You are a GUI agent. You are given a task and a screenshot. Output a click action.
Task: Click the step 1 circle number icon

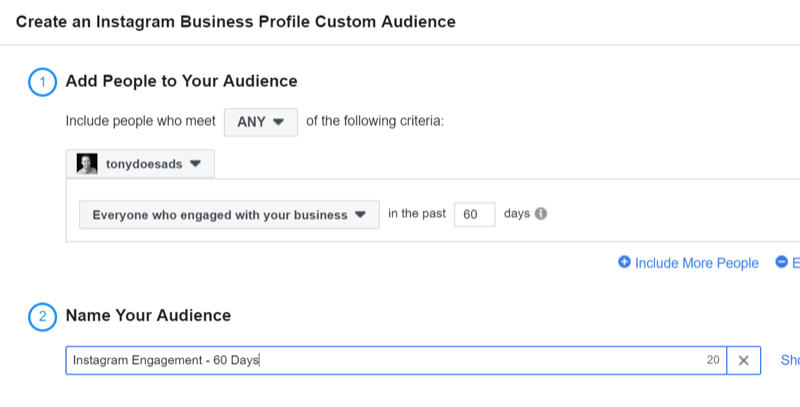(42, 82)
